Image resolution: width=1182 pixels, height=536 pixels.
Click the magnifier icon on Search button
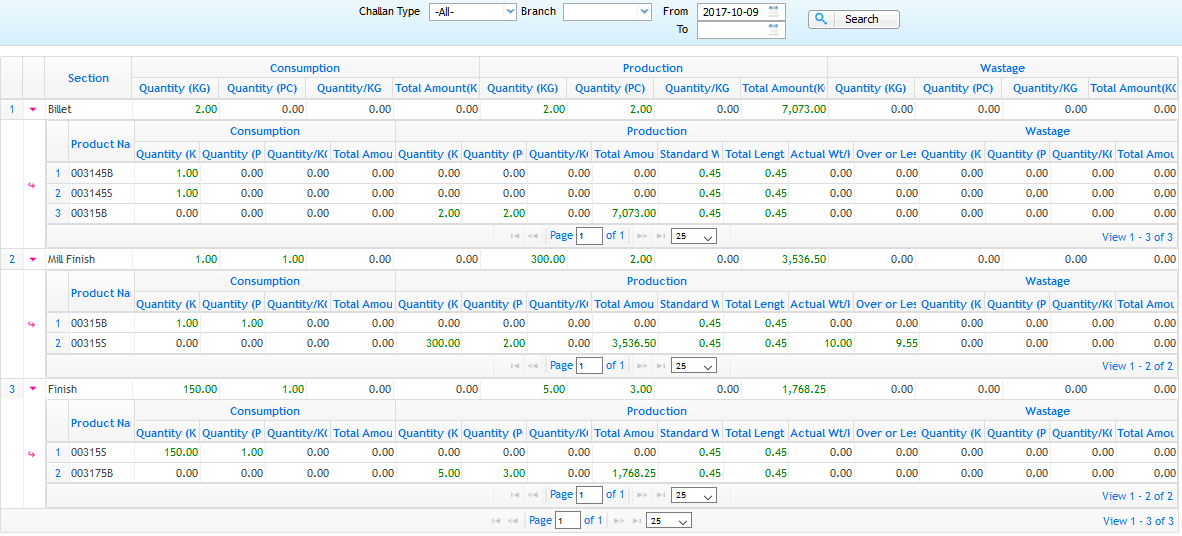click(x=821, y=19)
